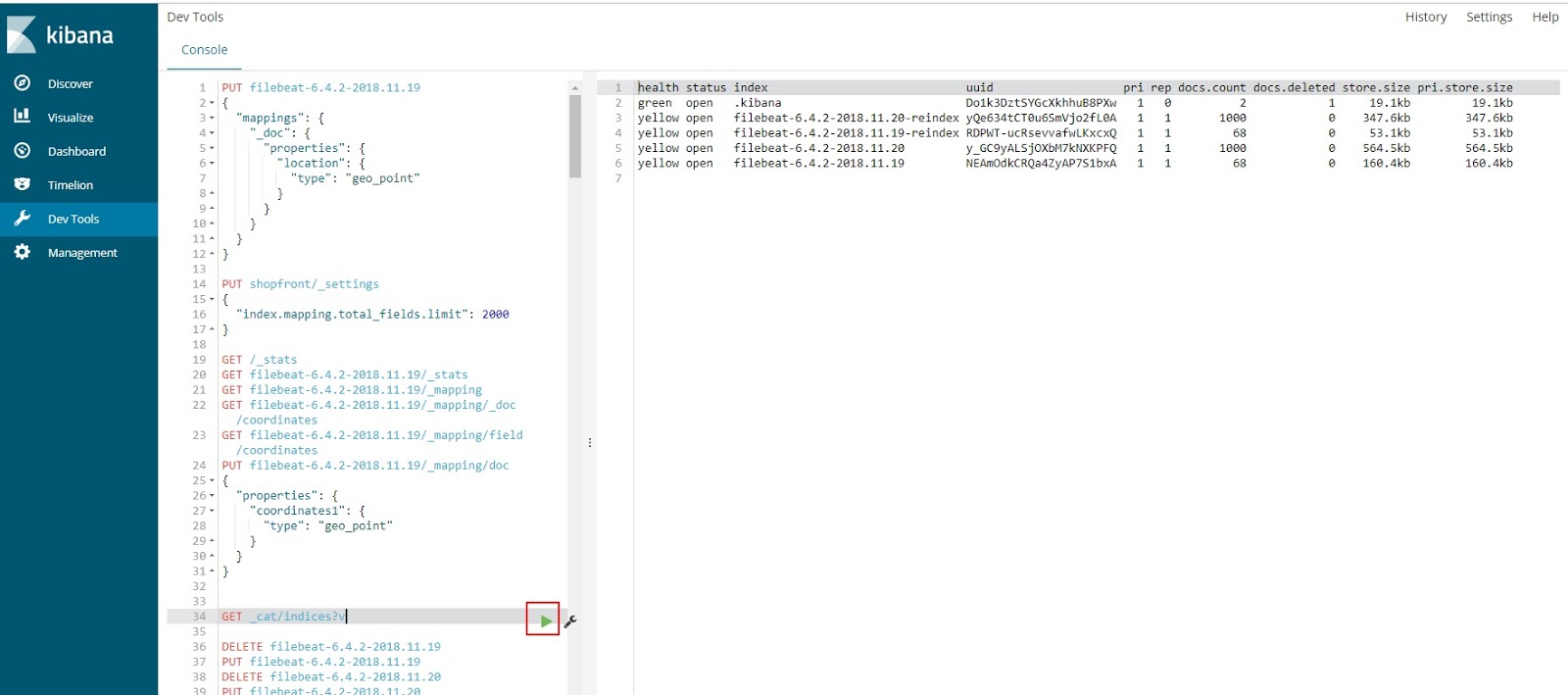Go to Dashboard page
This screenshot has width=1568, height=695.
76,151
